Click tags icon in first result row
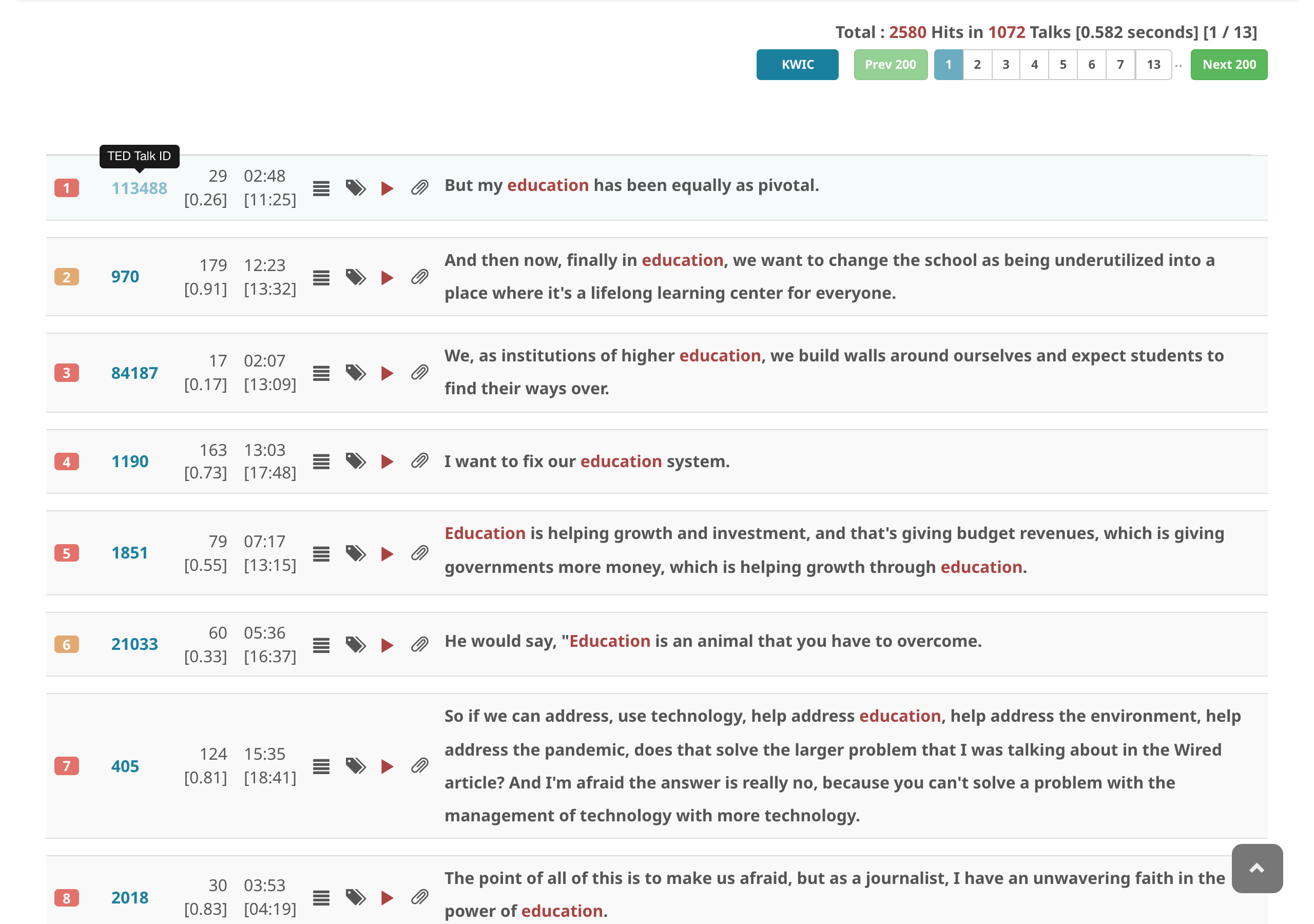Viewport: 1314px width, 924px height. pos(355,188)
